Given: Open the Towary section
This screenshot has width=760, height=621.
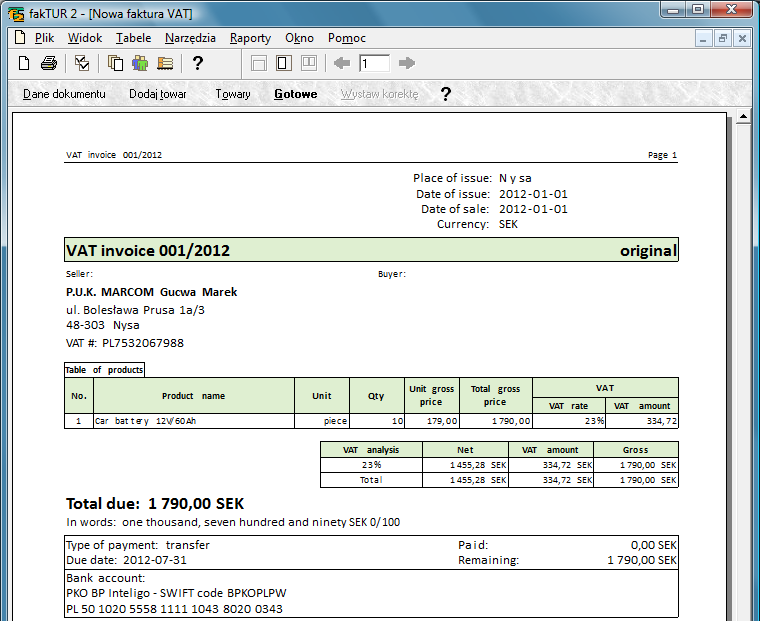Looking at the screenshot, I should 233,94.
